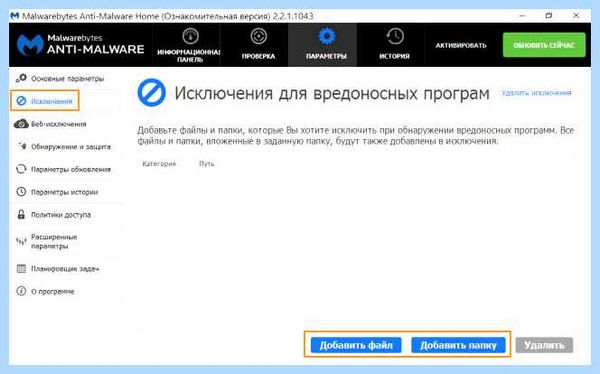
Task: Click the refresh arrows icon beside Параметры обновления
Action: click(x=21, y=169)
